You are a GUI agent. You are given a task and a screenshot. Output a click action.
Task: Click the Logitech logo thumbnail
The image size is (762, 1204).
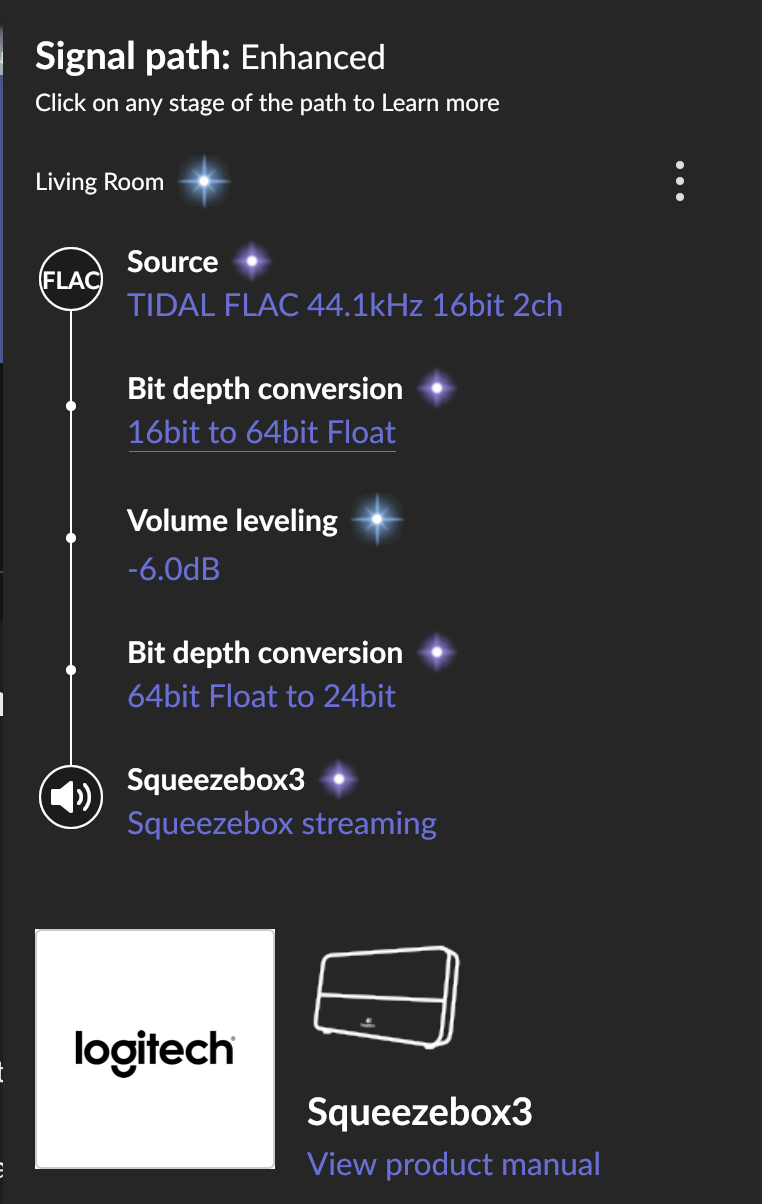coord(154,1048)
